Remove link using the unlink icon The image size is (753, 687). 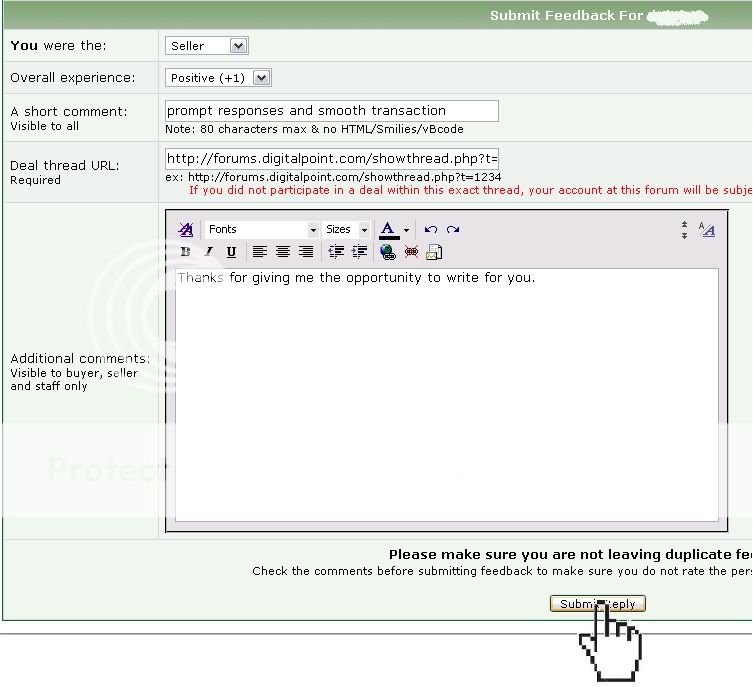click(x=411, y=252)
